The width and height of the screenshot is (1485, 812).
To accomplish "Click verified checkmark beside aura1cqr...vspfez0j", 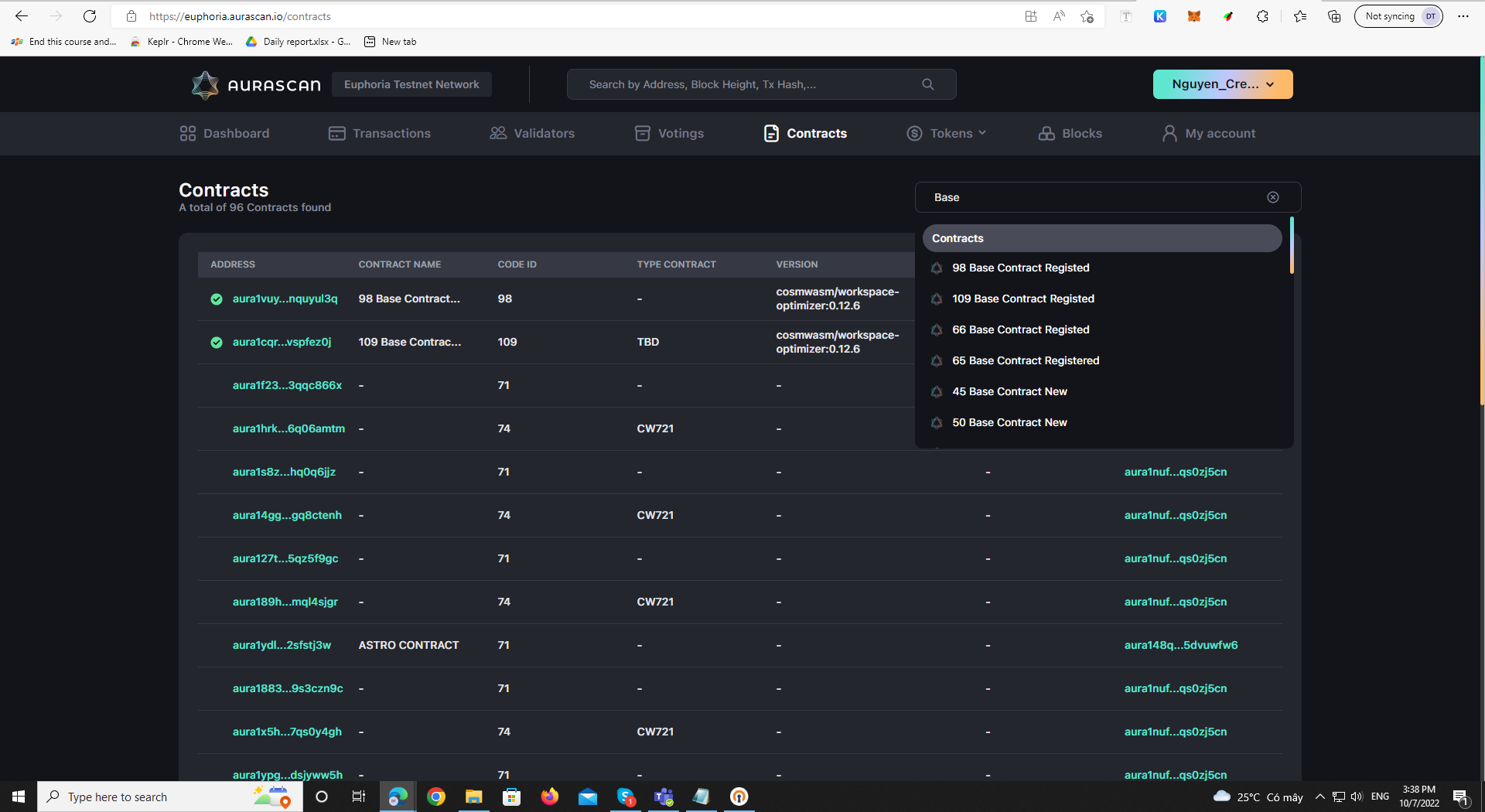I will (x=217, y=343).
